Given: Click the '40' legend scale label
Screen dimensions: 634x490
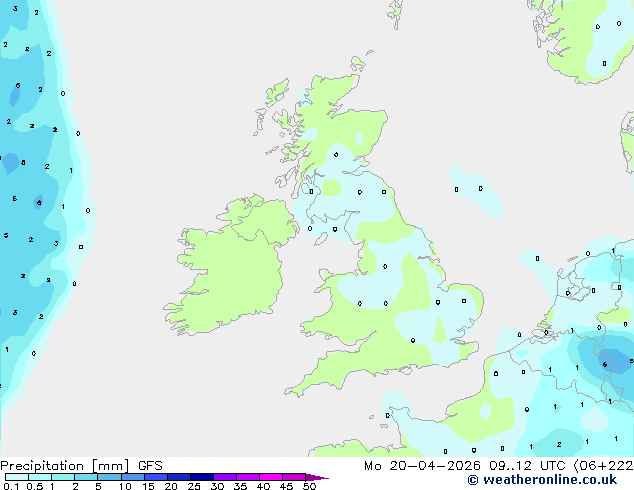Looking at the screenshot, I should (263, 486).
